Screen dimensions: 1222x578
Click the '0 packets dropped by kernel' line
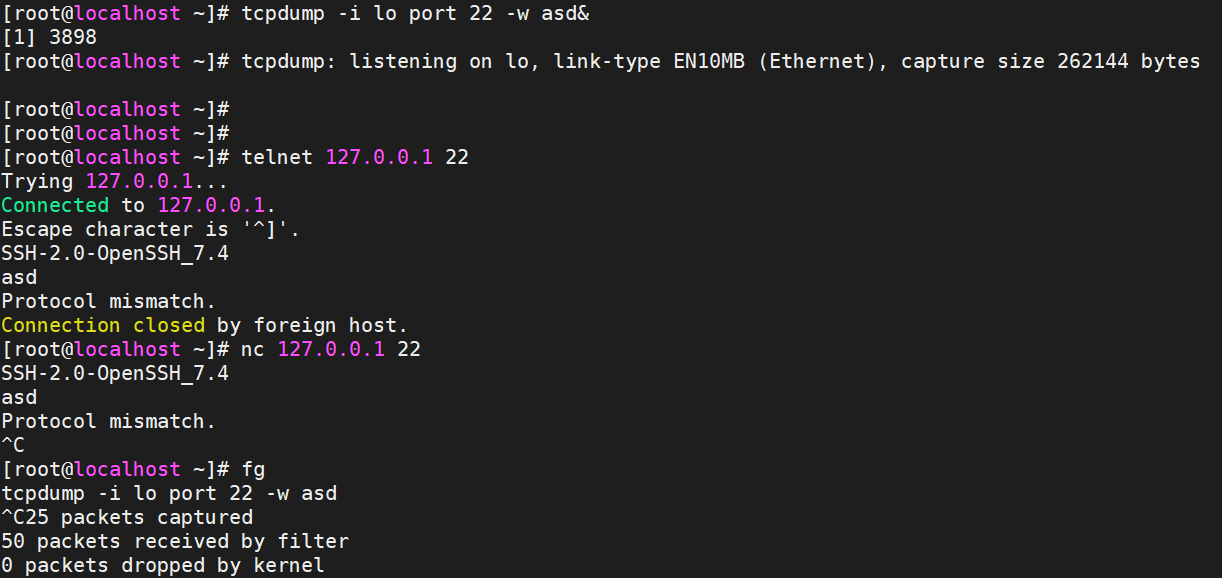[163, 565]
